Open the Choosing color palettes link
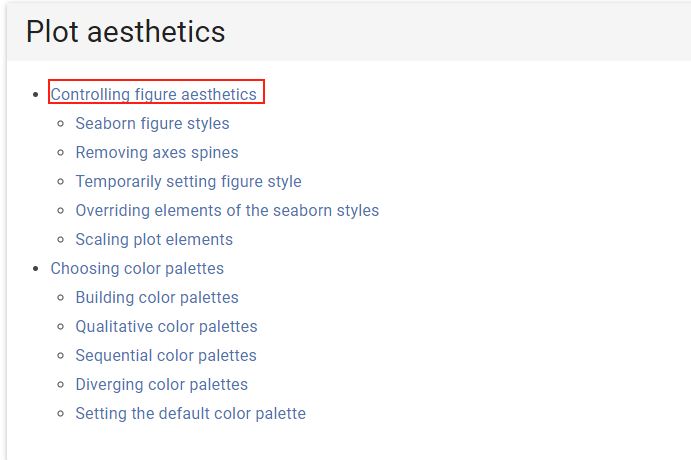The image size is (691, 460). click(x=137, y=269)
